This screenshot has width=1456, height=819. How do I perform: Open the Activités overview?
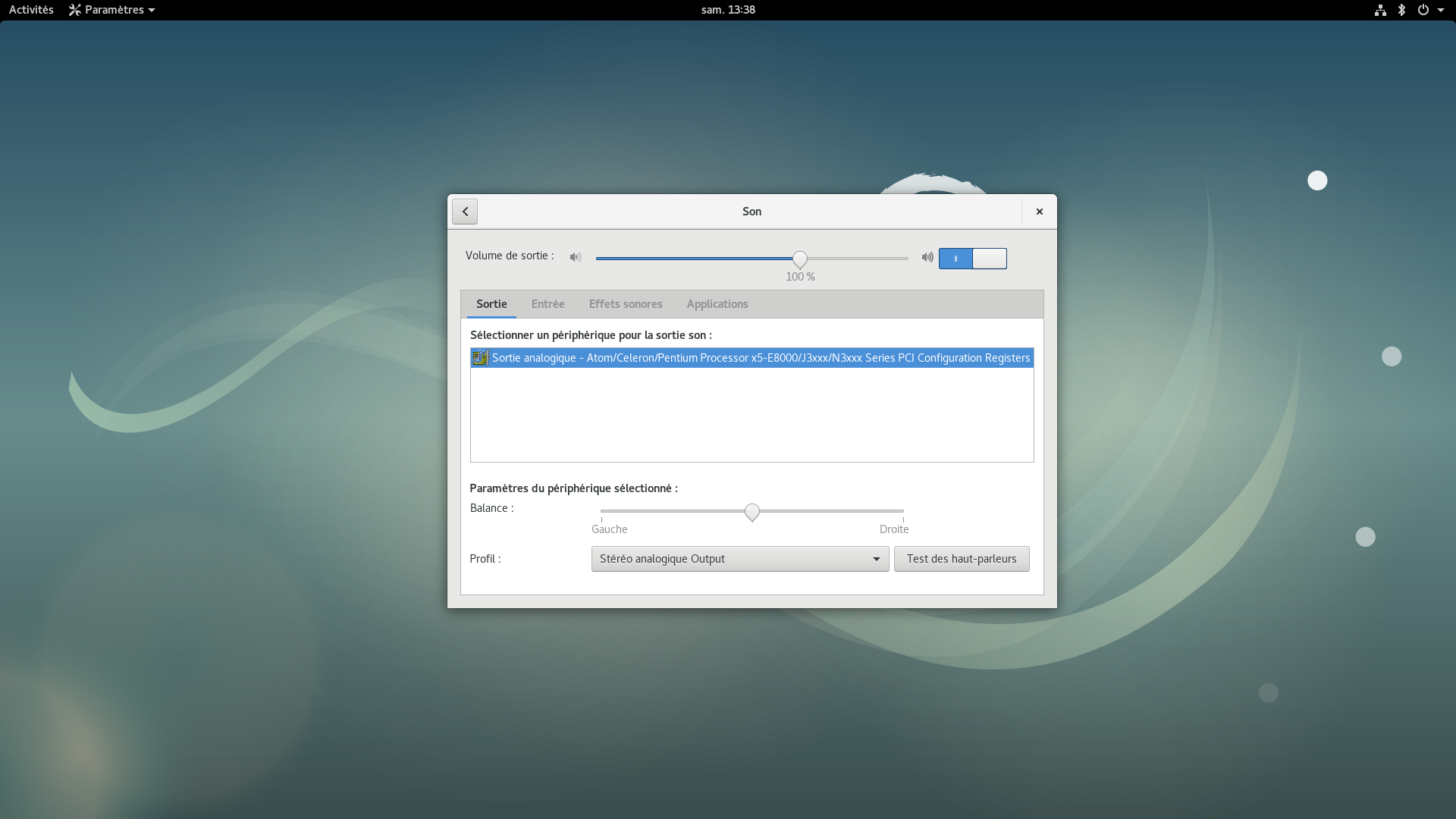click(x=31, y=10)
